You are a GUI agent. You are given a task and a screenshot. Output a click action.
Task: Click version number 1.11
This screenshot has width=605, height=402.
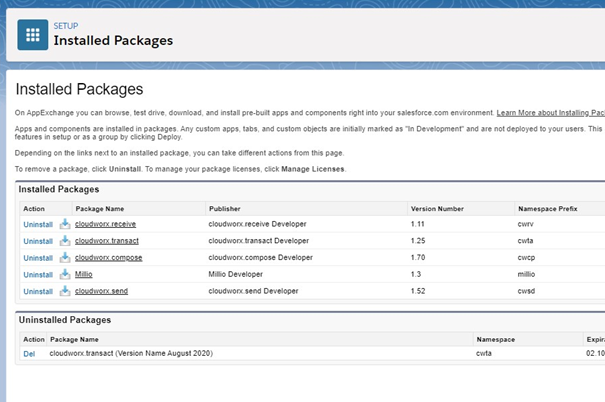pos(417,224)
